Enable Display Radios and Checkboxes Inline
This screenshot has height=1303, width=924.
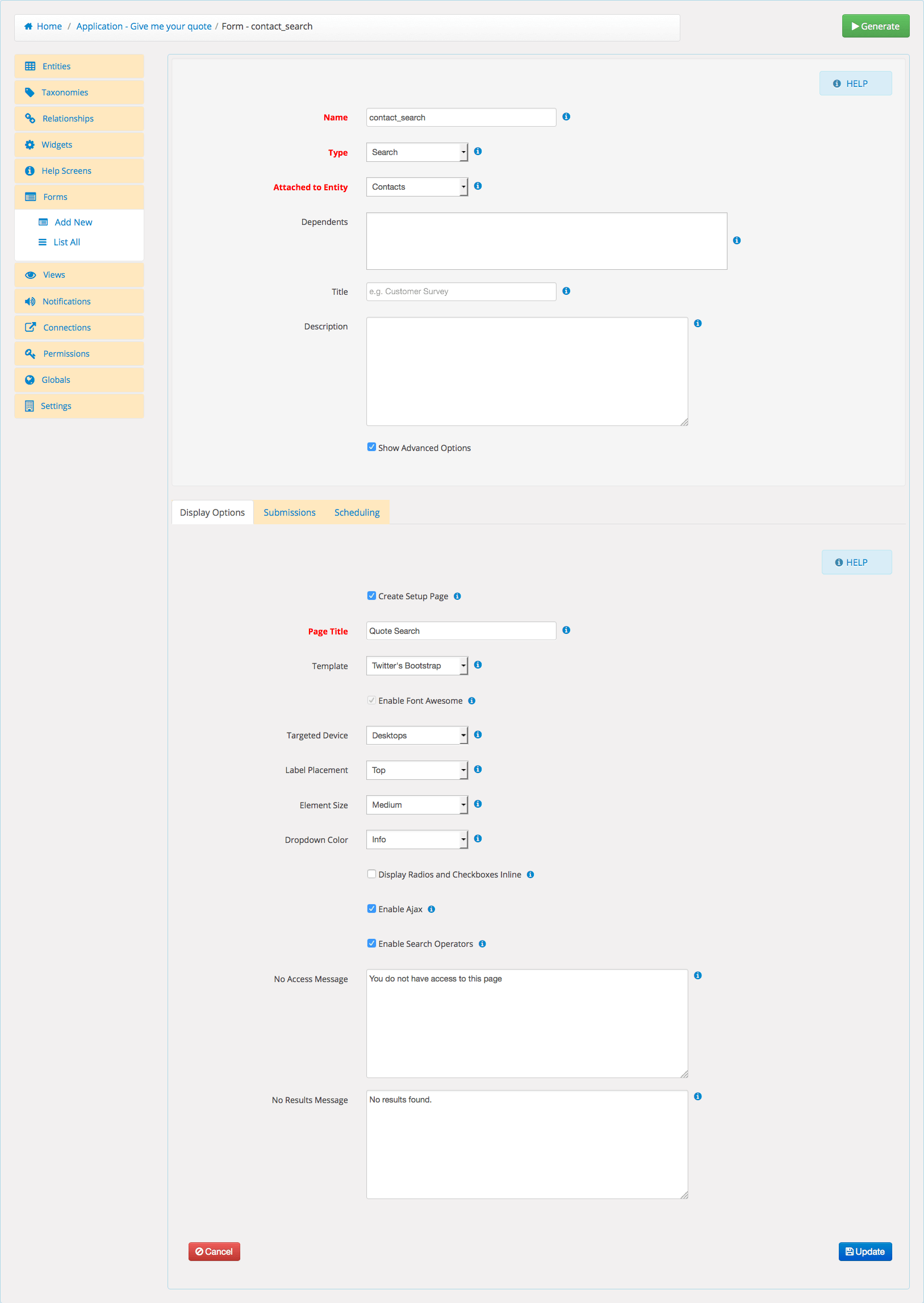pyautogui.click(x=371, y=874)
